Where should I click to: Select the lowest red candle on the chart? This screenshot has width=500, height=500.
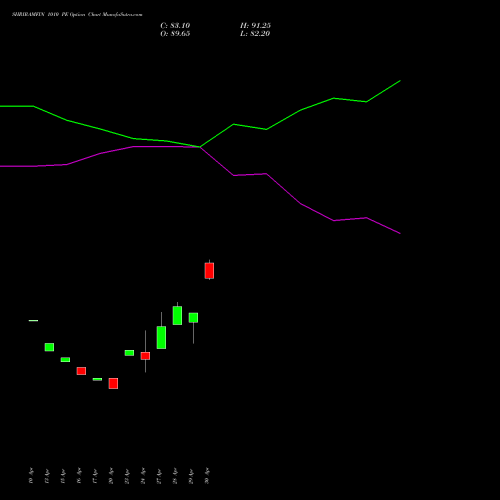pyautogui.click(x=113, y=383)
